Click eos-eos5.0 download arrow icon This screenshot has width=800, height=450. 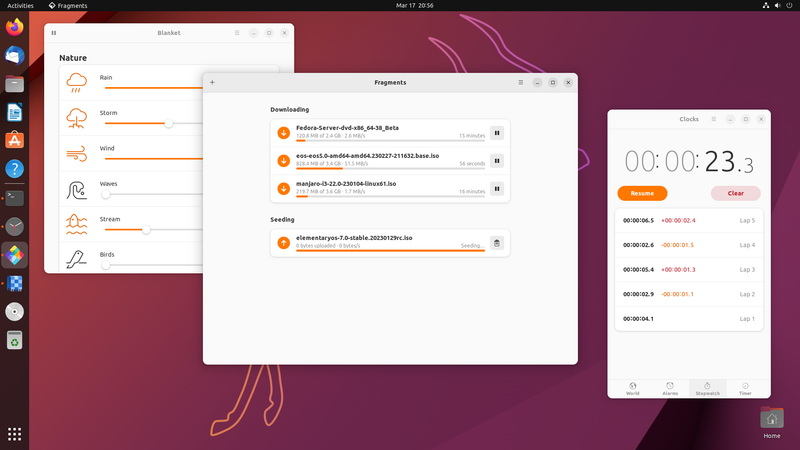click(x=284, y=161)
